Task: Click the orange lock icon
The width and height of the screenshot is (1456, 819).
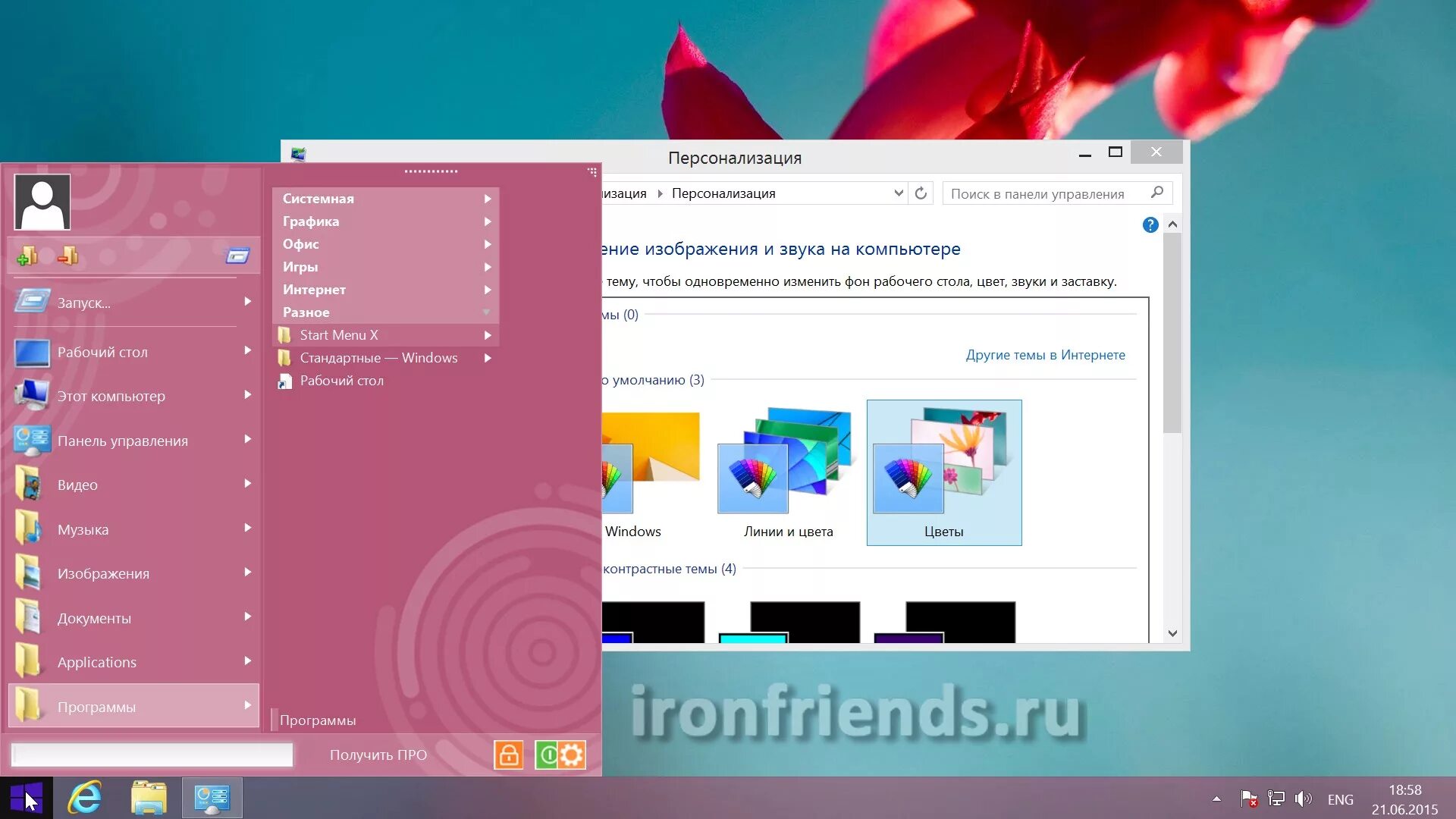Action: 508,755
